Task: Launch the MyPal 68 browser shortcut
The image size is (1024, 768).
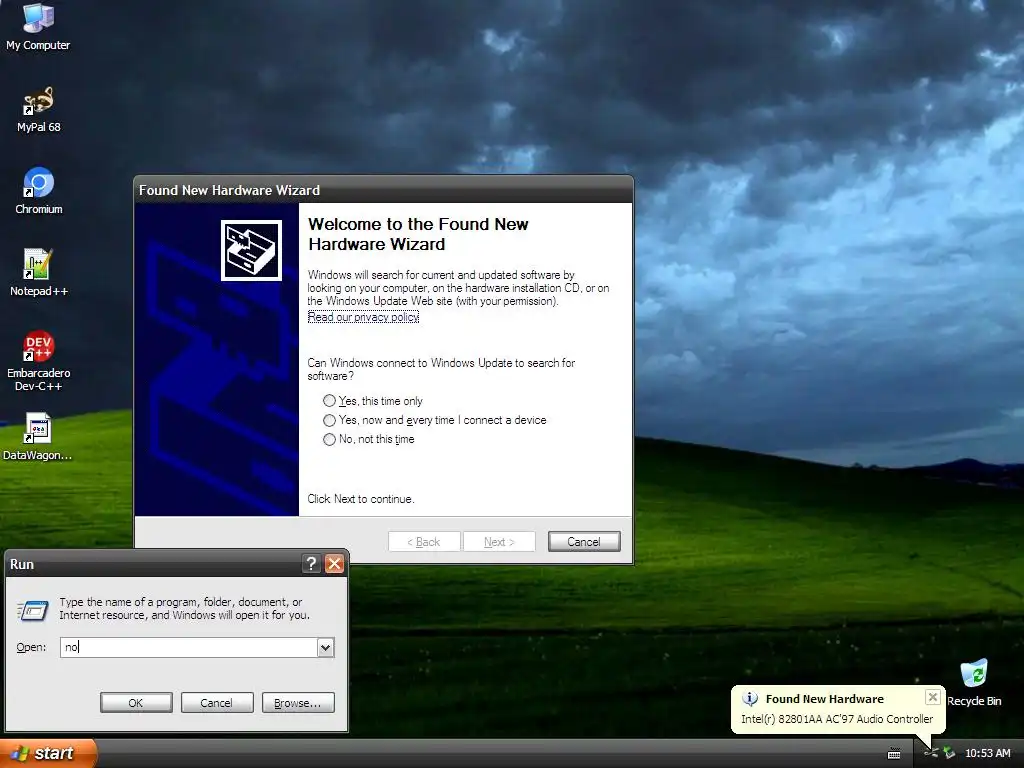Action: click(38, 109)
